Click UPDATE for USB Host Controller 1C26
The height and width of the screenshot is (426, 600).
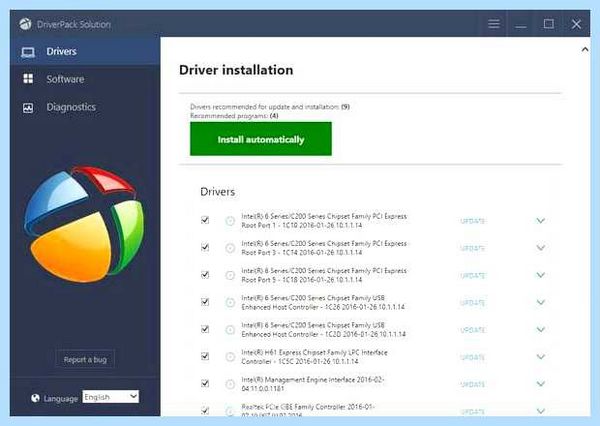[x=473, y=303]
